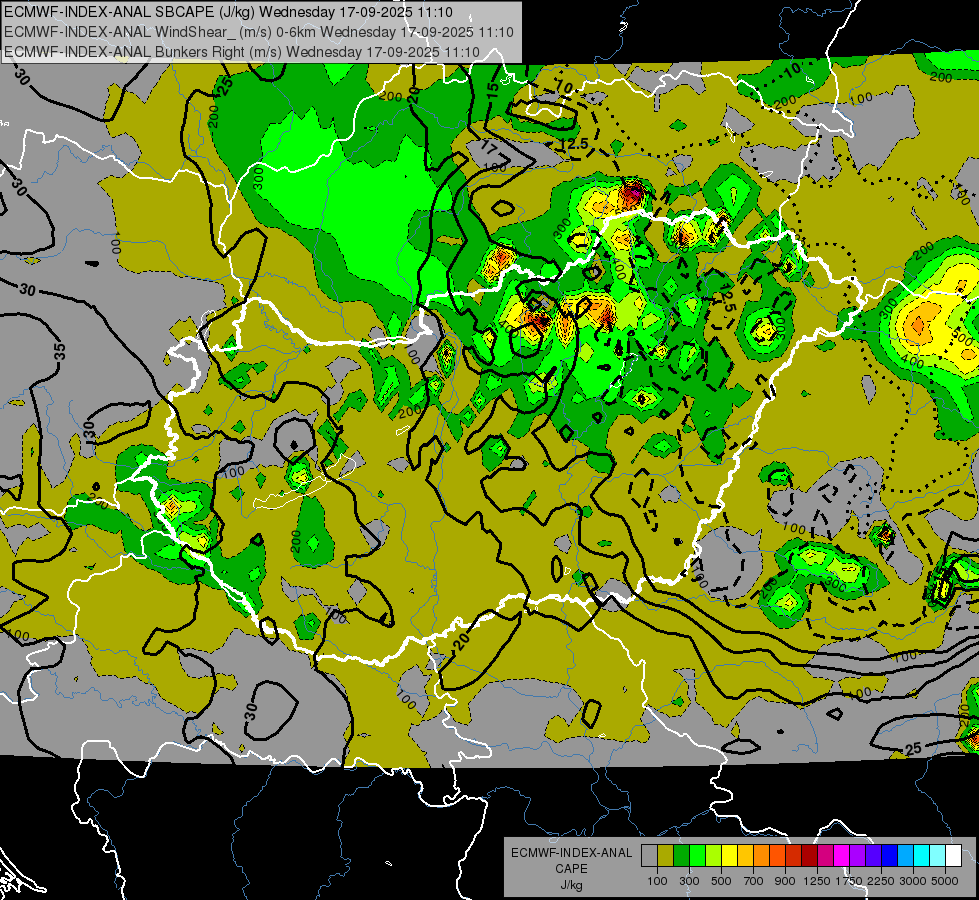Click the cyan swatch after 3000
Image resolution: width=979 pixels, height=900 pixels.
(922, 855)
